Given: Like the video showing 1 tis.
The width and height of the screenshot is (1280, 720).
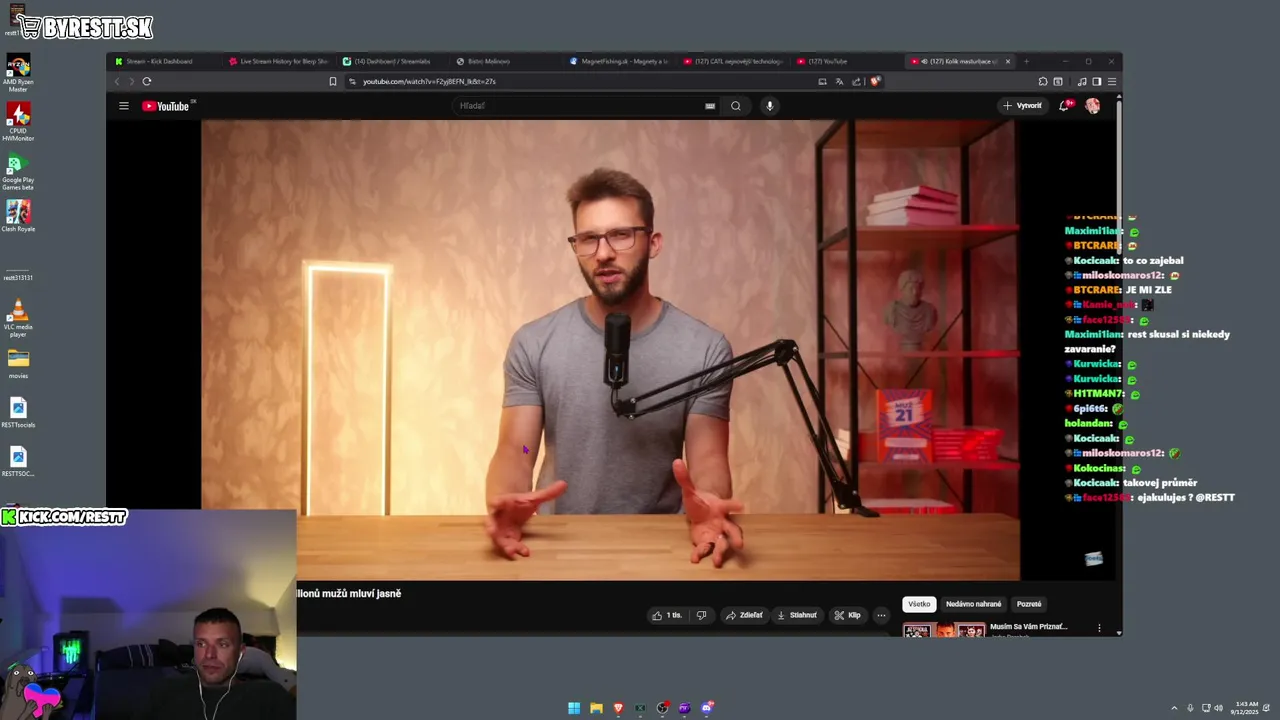Looking at the screenshot, I should click(667, 615).
